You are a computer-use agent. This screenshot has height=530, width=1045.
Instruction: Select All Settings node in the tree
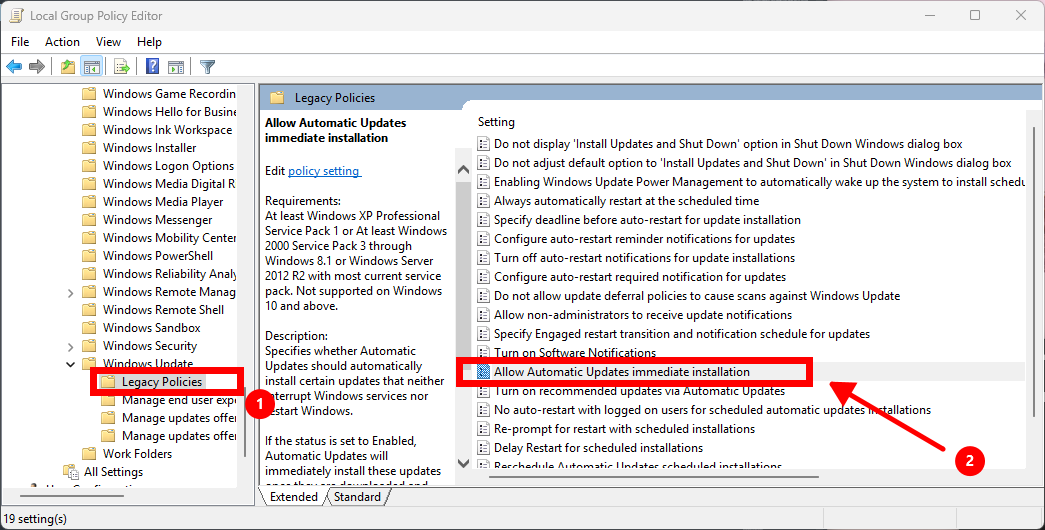click(x=113, y=472)
